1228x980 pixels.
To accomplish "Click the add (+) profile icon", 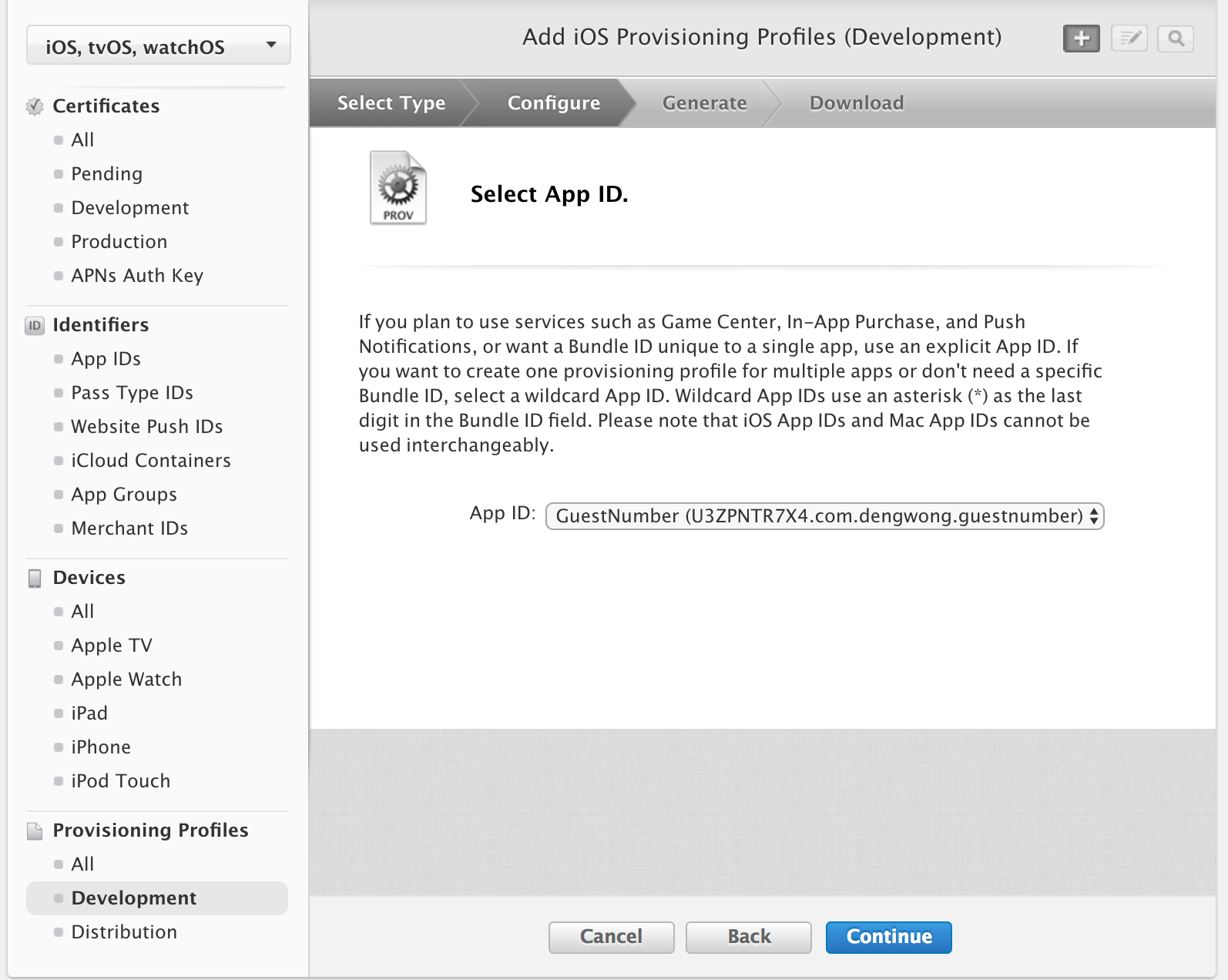I will coord(1082,39).
